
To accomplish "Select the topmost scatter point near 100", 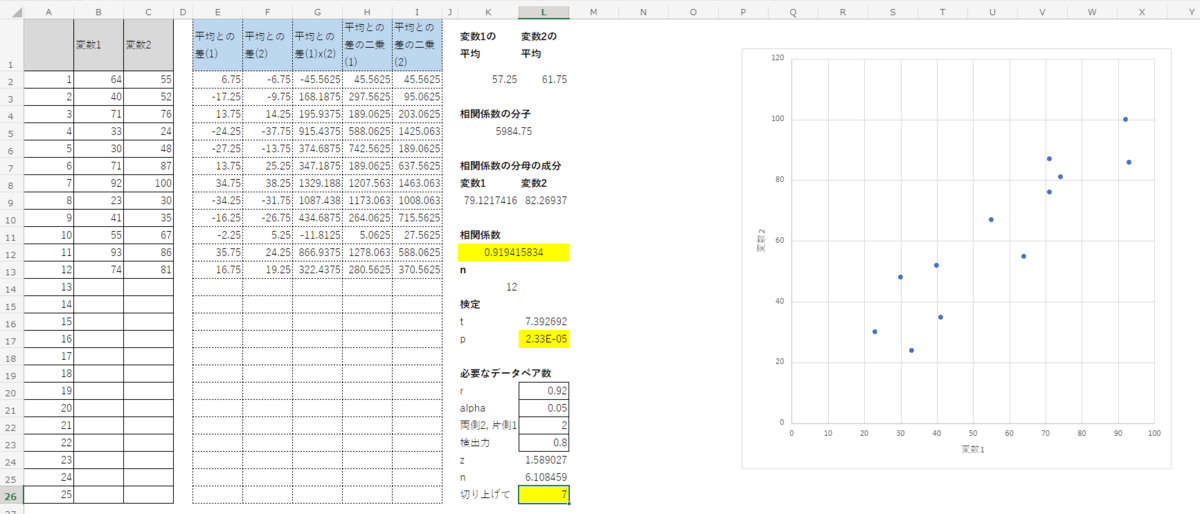I will tap(1125, 119).
